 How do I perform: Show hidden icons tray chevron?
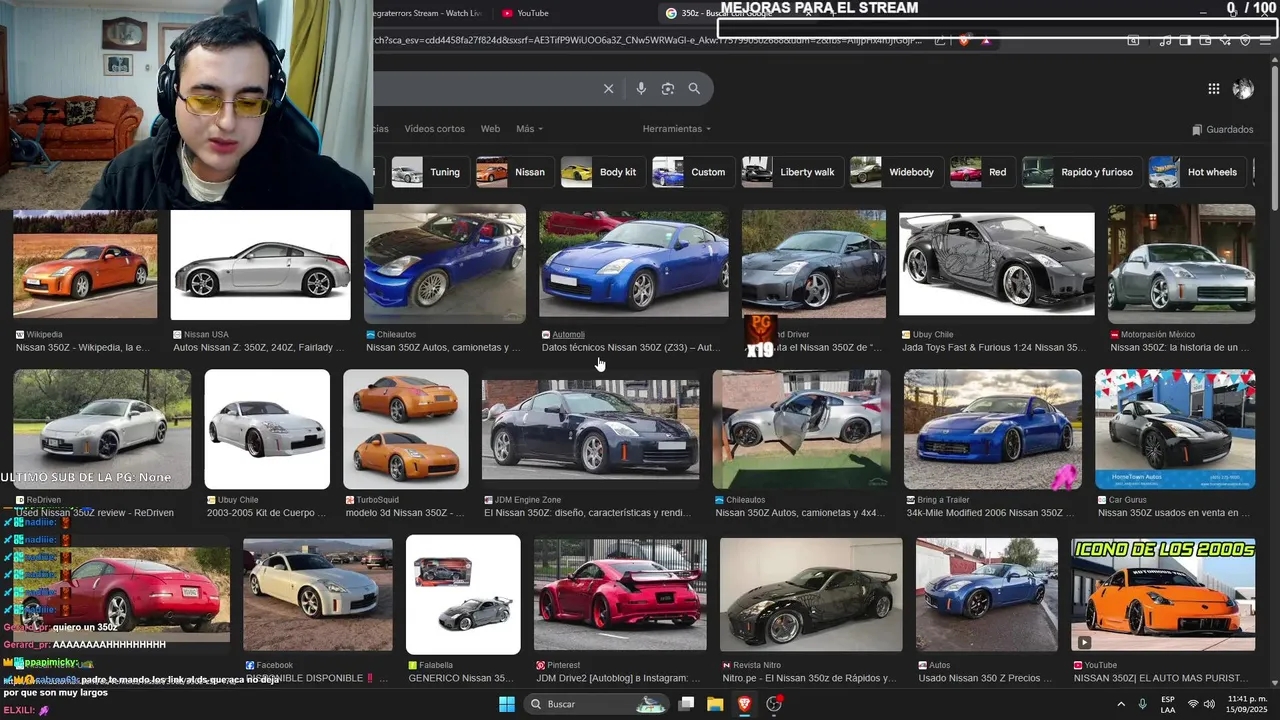pos(1120,704)
